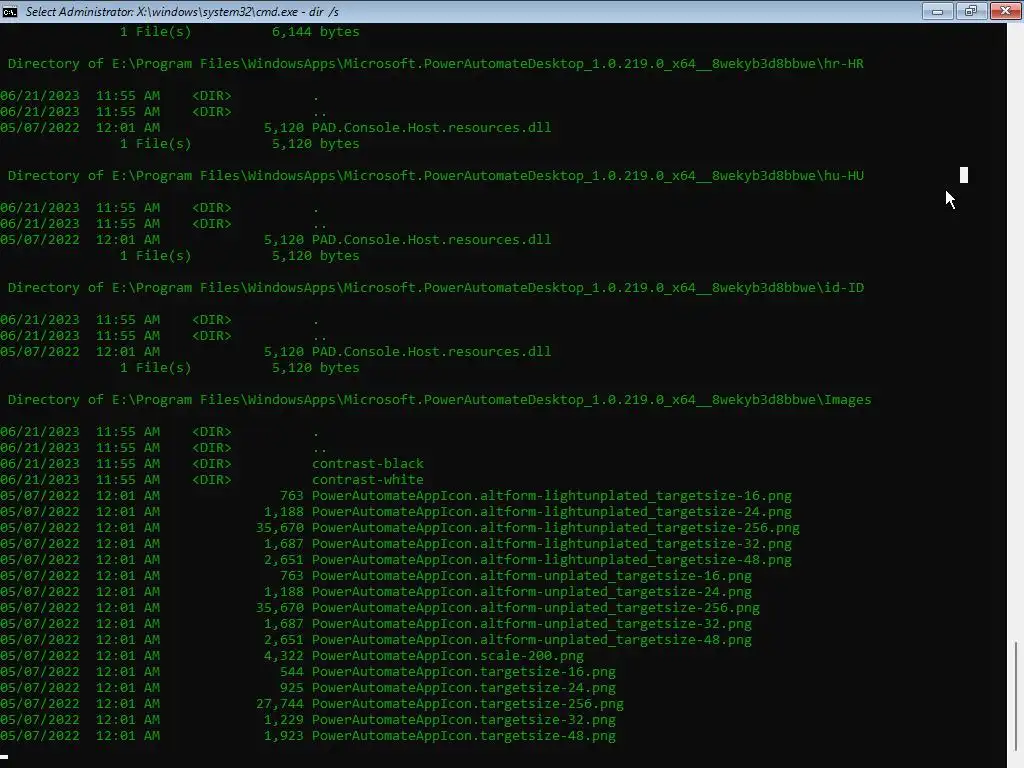The height and width of the screenshot is (768, 1024).
Task: Click altform-lightunplated_targetsize-16.png file name
Action: coord(552,496)
